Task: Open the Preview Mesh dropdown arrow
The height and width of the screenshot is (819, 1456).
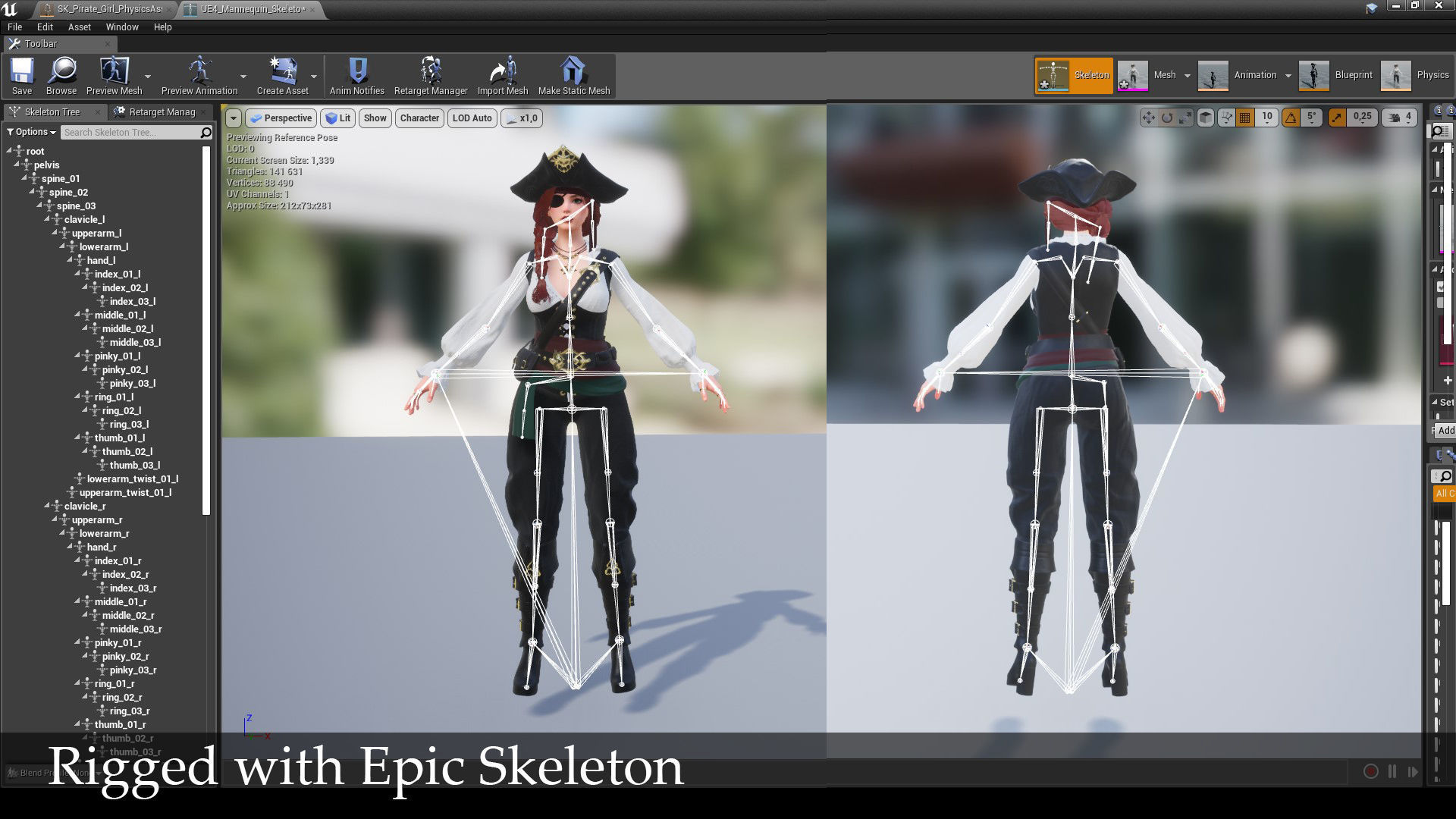Action: (x=148, y=76)
